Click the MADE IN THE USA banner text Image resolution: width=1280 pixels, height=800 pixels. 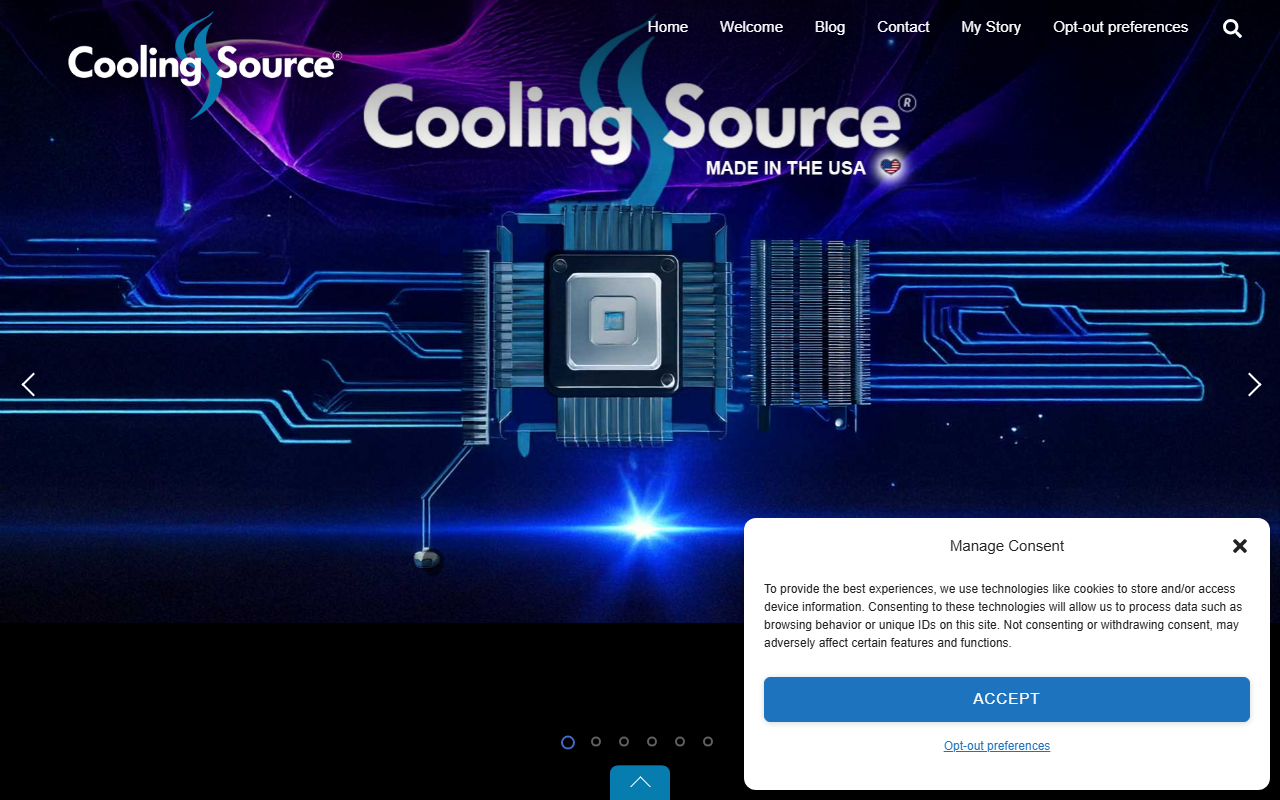(x=786, y=168)
